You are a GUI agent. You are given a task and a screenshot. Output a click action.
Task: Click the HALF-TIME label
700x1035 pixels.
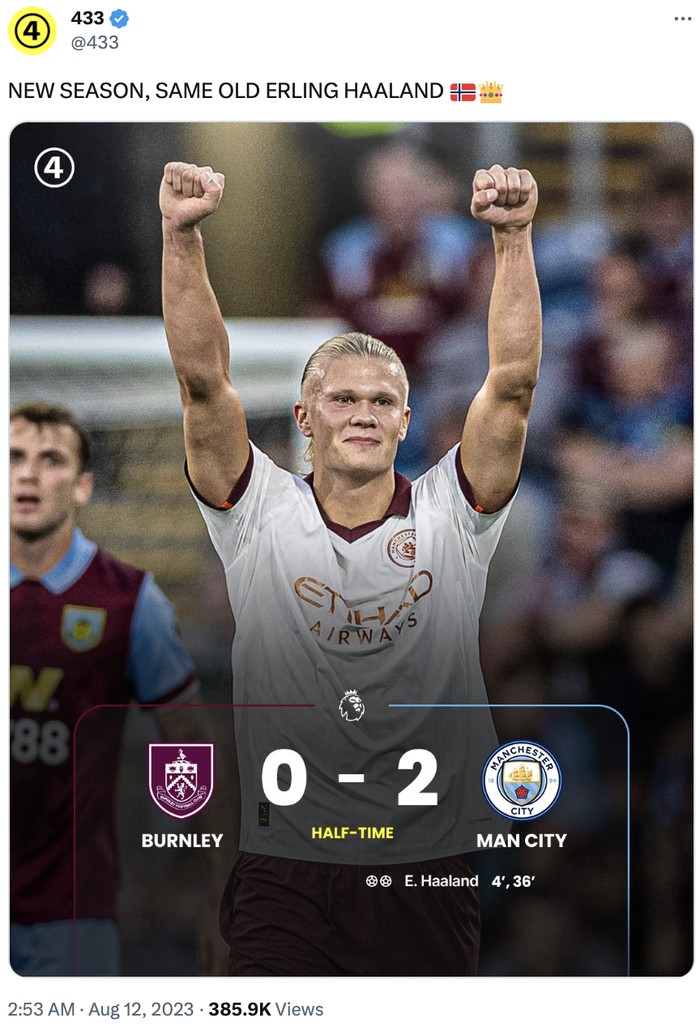point(353,833)
